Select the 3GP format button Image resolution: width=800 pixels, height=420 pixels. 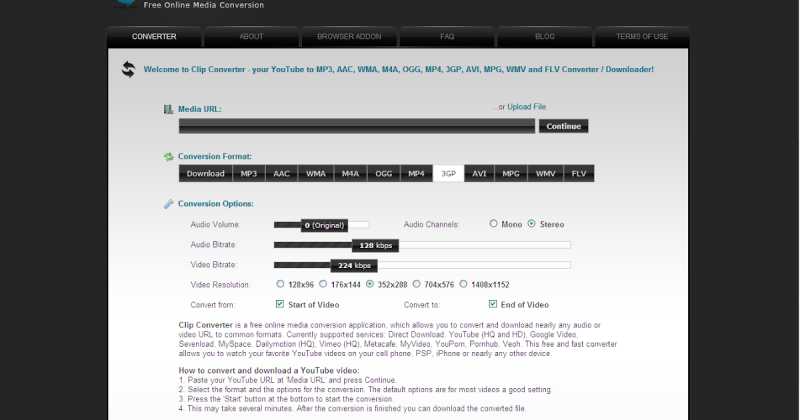pos(448,174)
